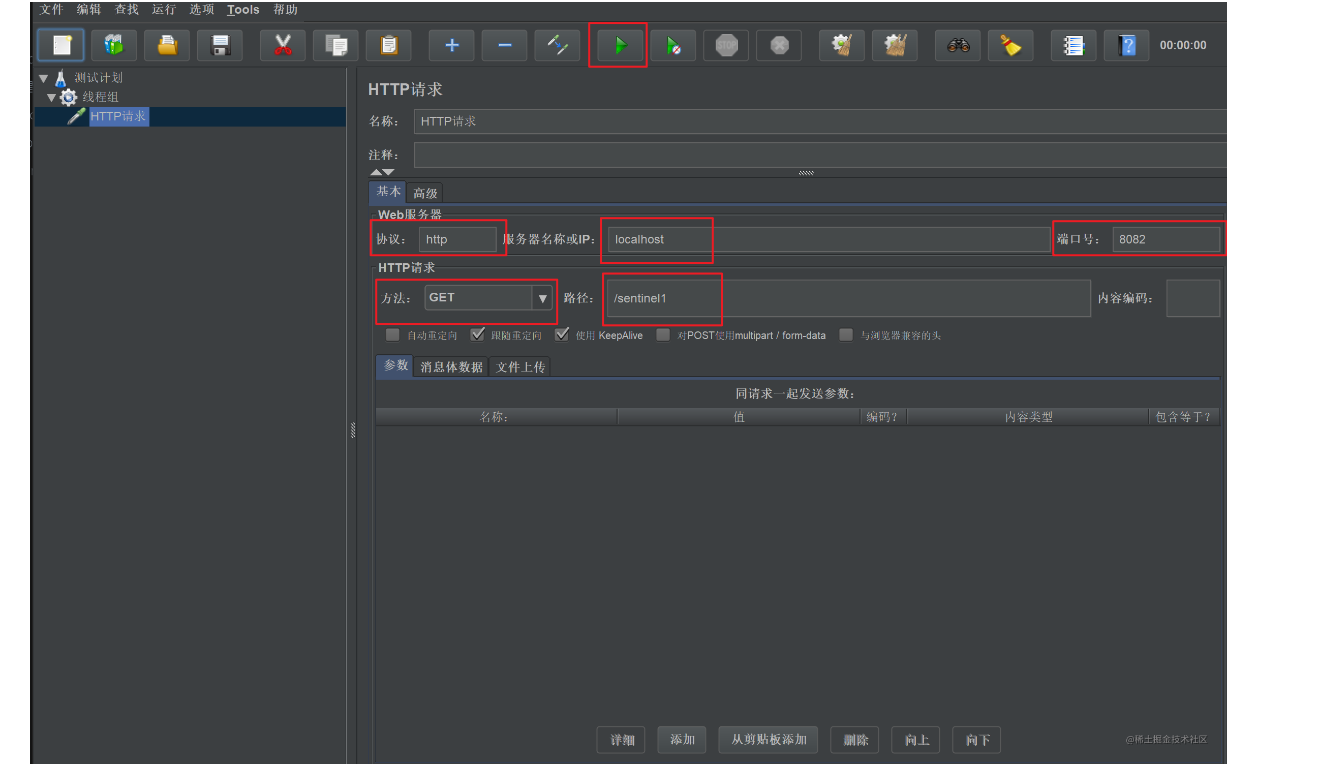Click the 添加 button
The width and height of the screenshot is (1319, 777).
[683, 740]
